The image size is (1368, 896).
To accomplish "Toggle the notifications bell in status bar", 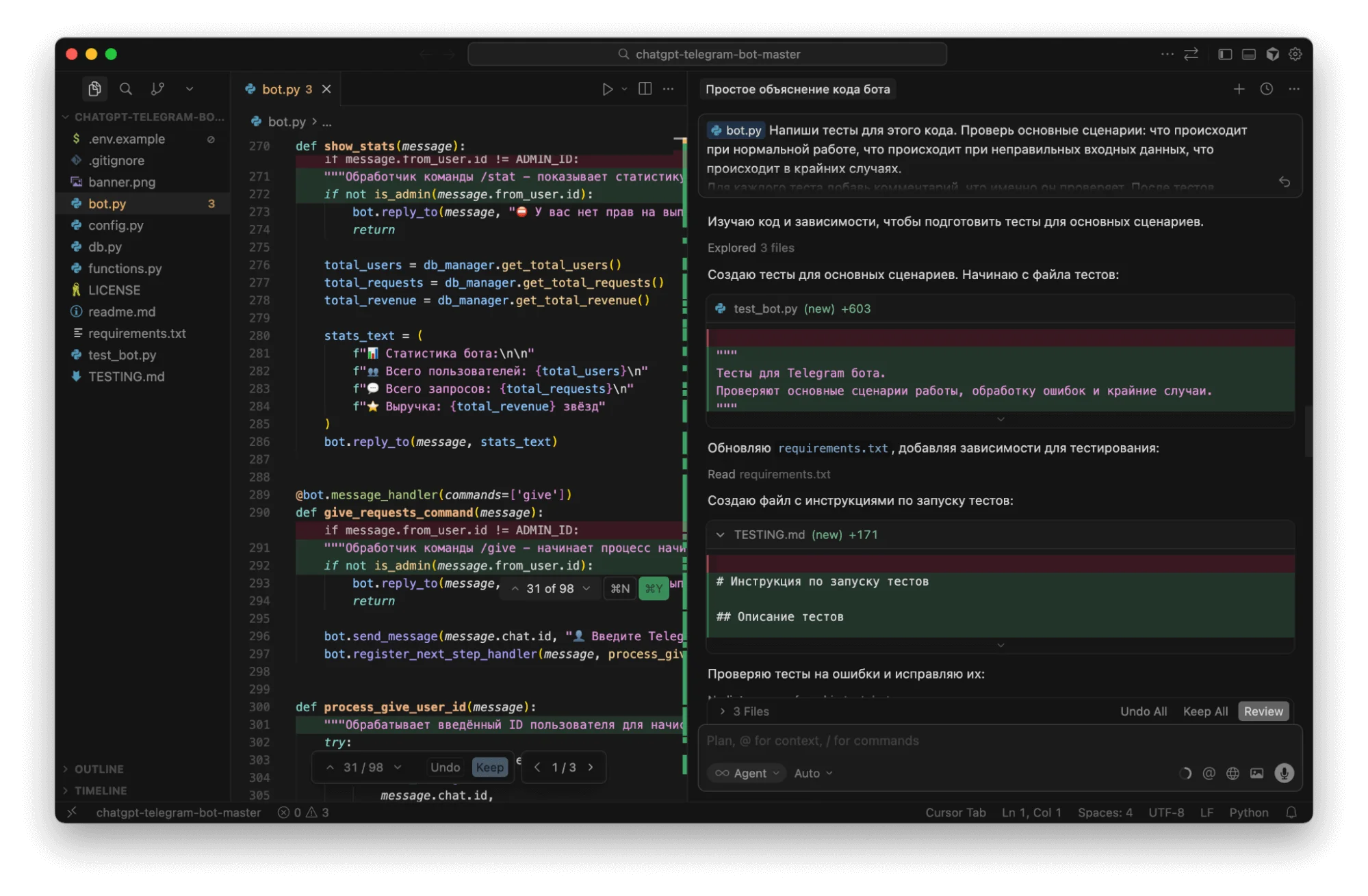I will [x=1291, y=813].
